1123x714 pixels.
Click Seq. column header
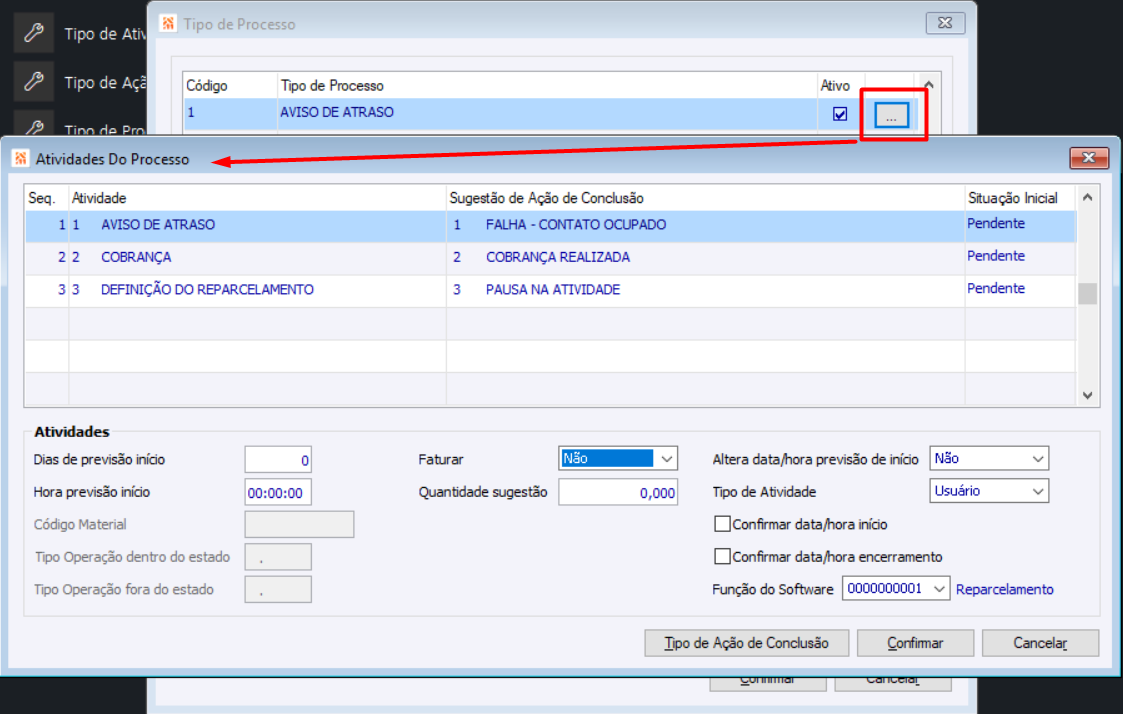pyautogui.click(x=42, y=198)
